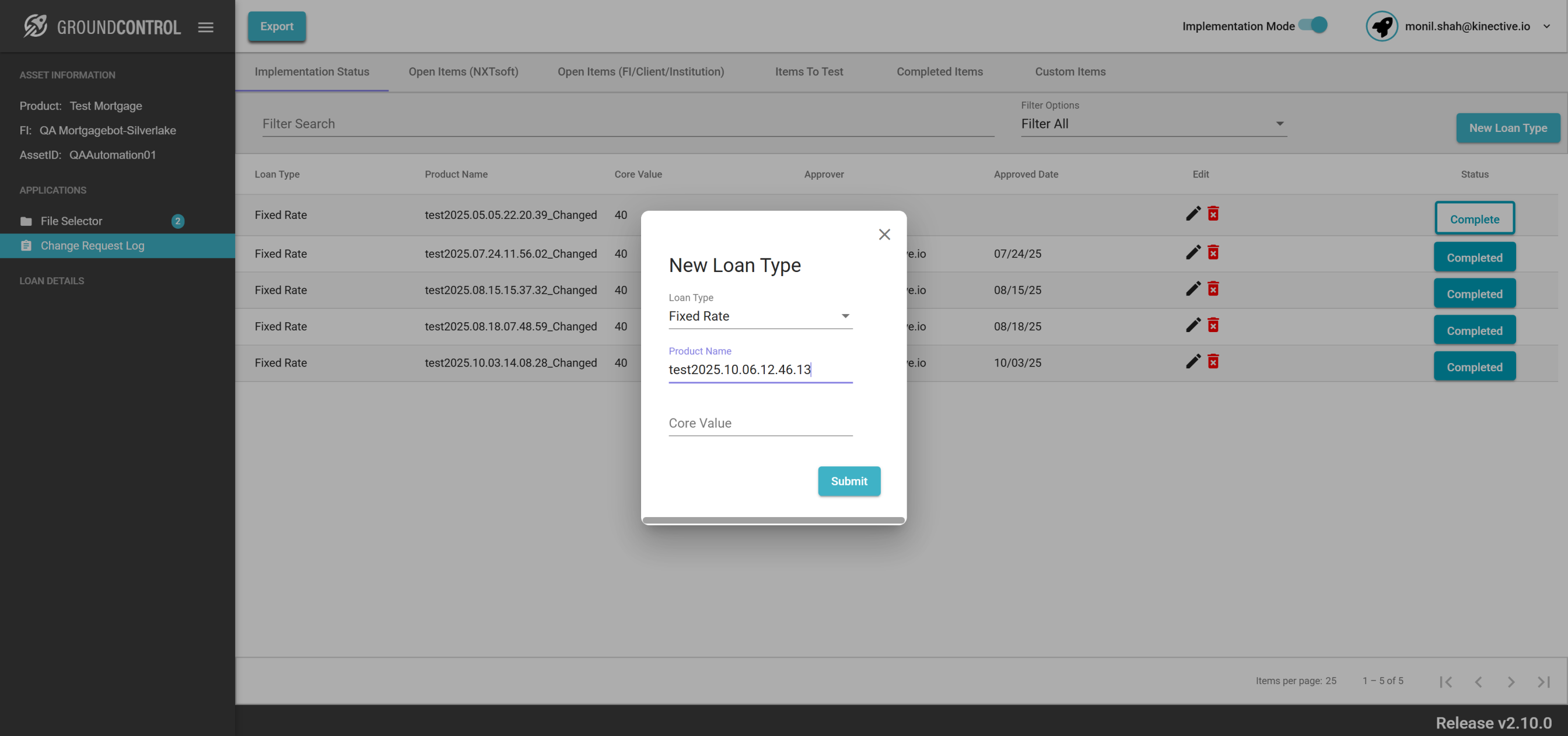Click the Complete status button in first row
Viewport: 1568px width, 736px height.
click(1474, 219)
